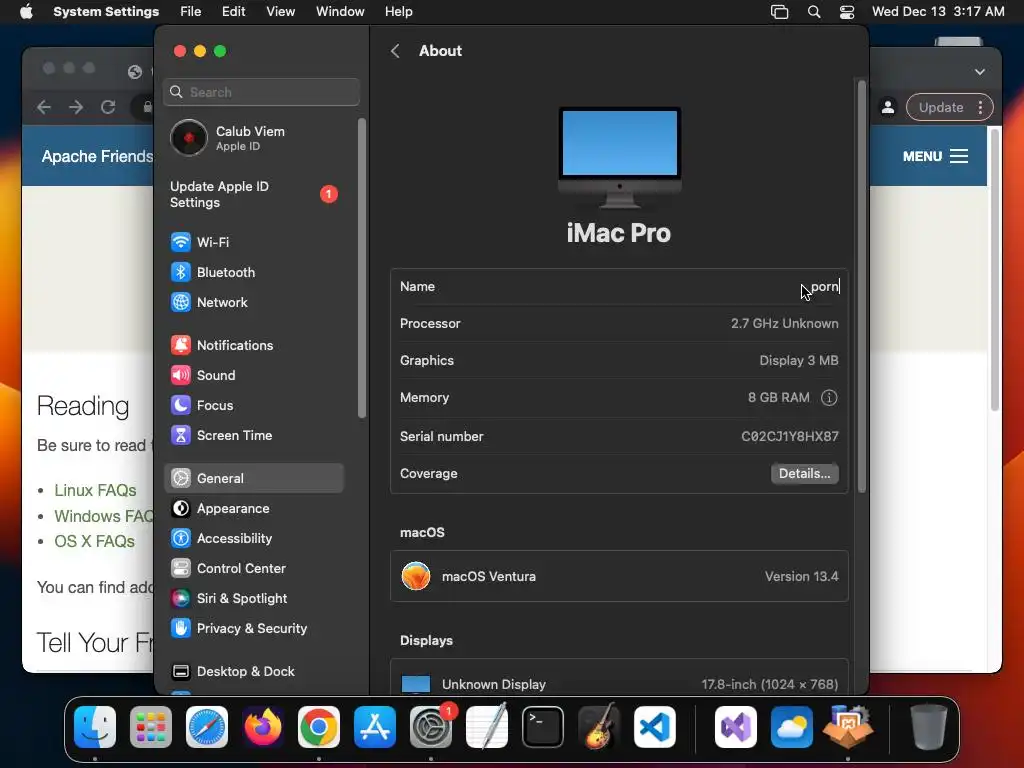Open Privacy & Security settings
This screenshot has width=1024, height=768.
point(253,629)
